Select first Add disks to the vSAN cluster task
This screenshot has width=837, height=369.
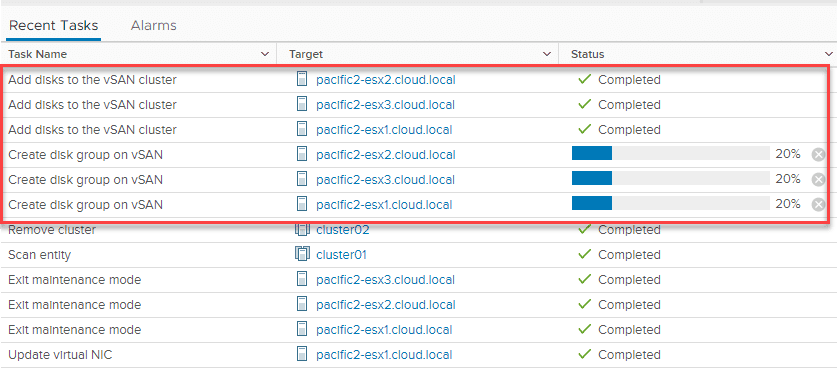point(92,80)
